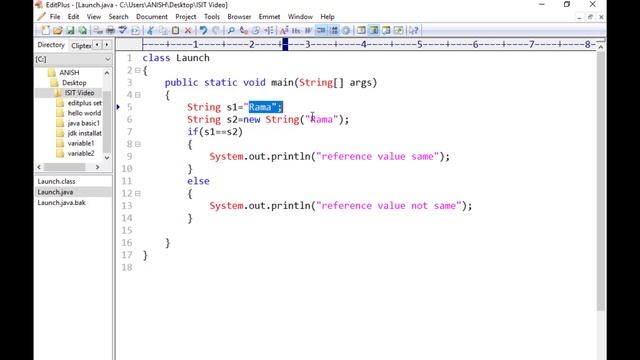Select Launch.class in file list
Viewport: 640px width, 360px height.
pos(56,181)
